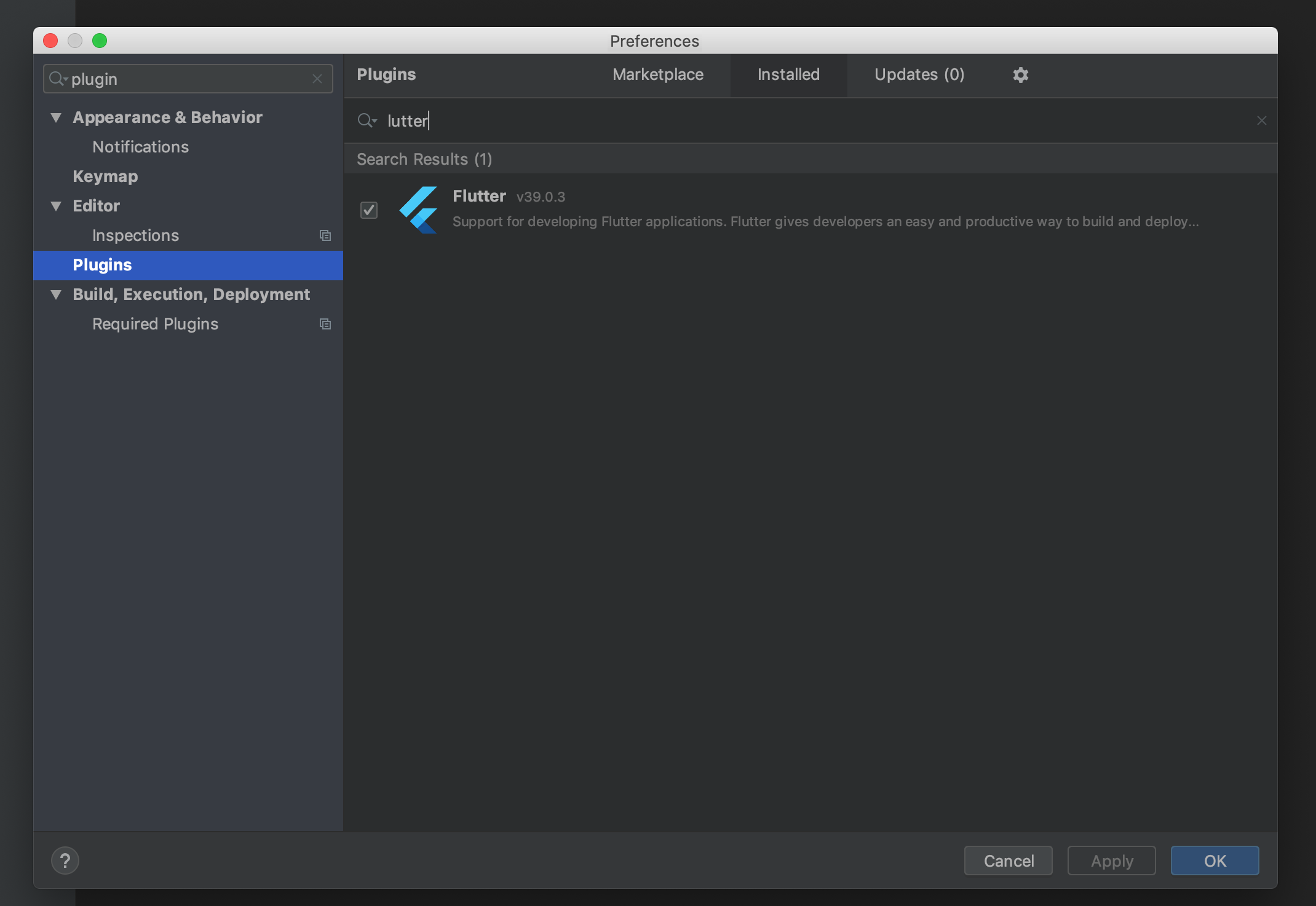Open Required Plugins settings

coord(155,324)
